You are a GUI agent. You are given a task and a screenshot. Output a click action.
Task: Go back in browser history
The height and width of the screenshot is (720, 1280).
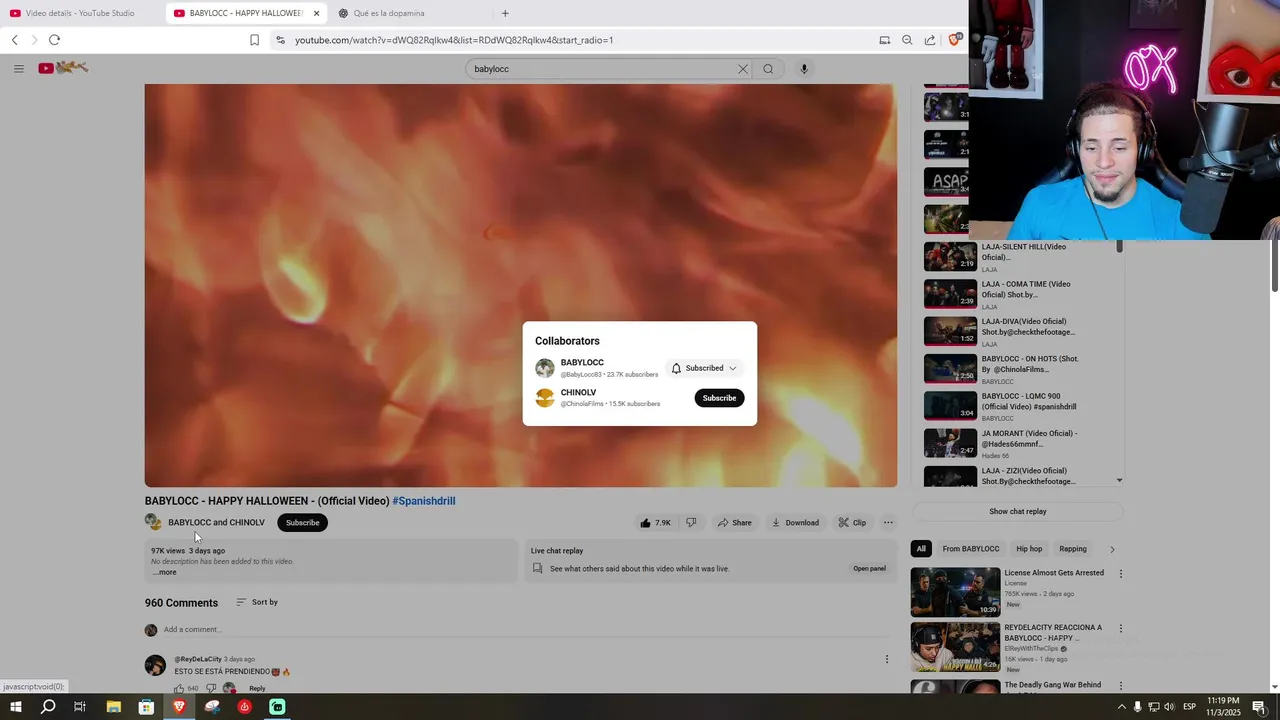pos(15,40)
